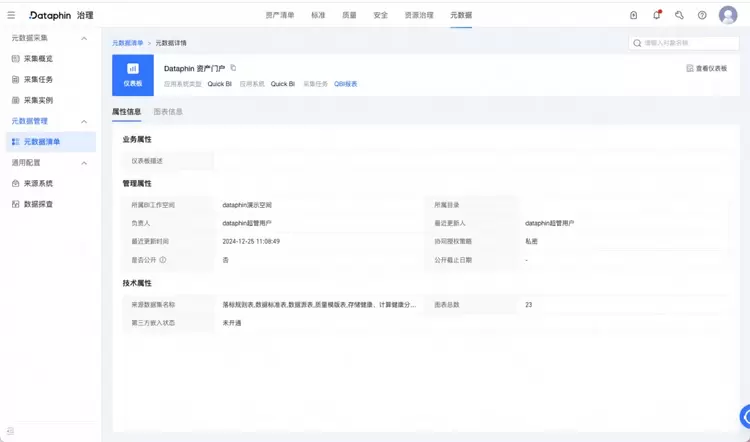Image resolution: width=750 pixels, height=442 pixels.
Task: Open the help question mark icon
Action: (702, 15)
